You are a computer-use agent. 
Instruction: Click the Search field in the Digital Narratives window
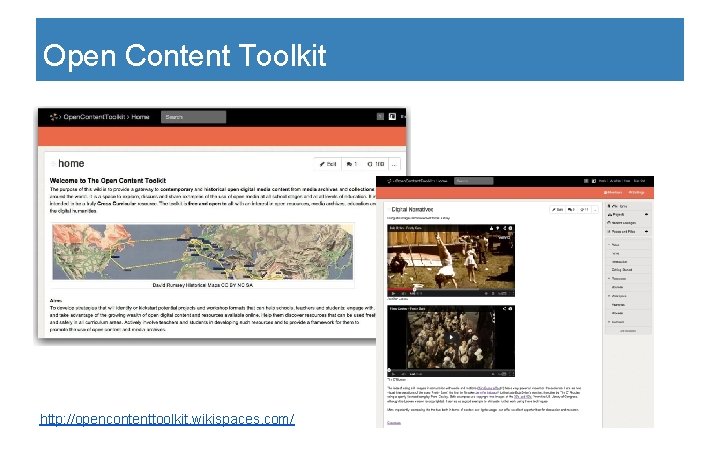click(473, 181)
